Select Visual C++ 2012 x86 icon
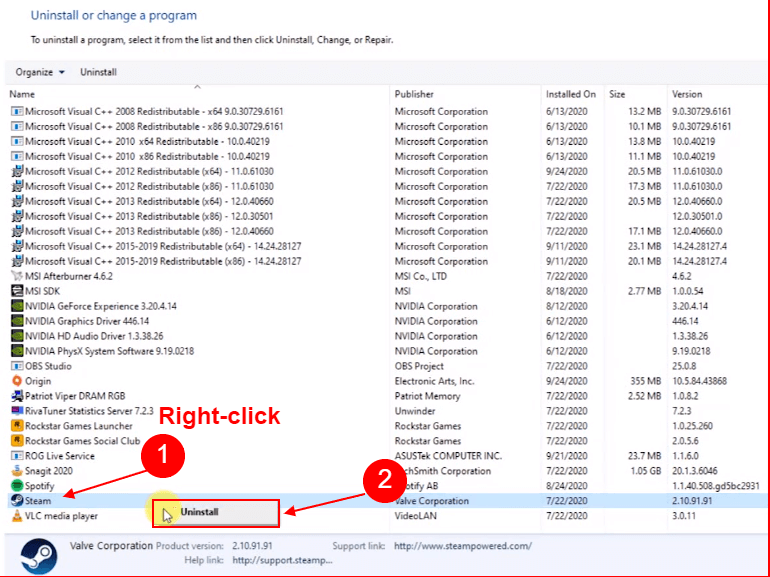This screenshot has height=577, width=770. 17,186
